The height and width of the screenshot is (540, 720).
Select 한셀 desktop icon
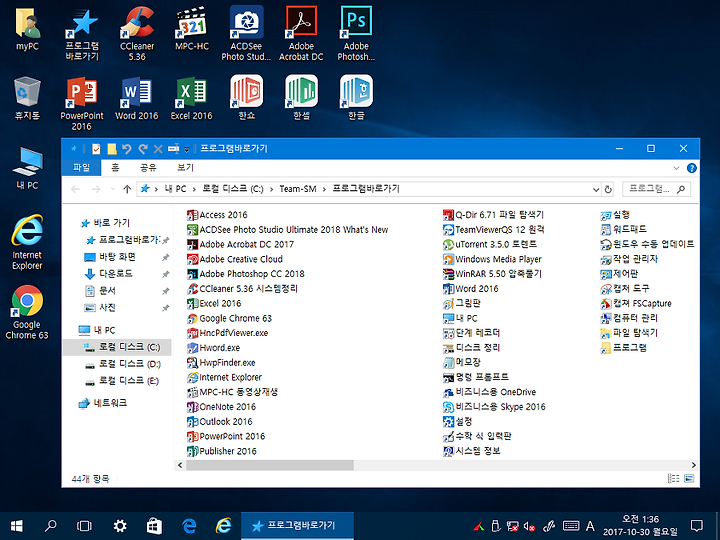pos(301,97)
